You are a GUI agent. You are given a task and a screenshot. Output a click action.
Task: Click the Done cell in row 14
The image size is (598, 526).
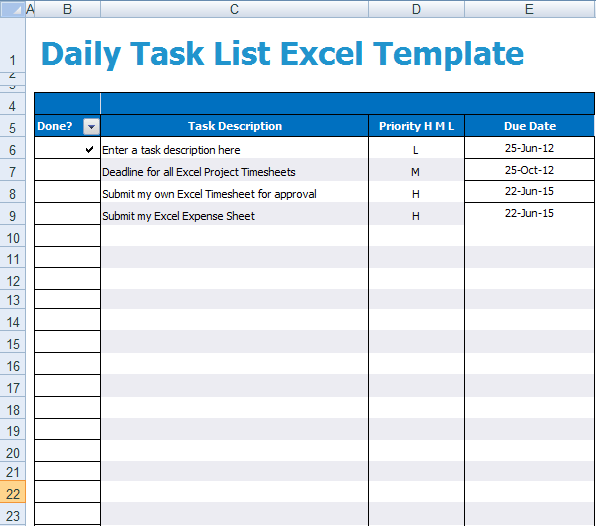point(68,320)
